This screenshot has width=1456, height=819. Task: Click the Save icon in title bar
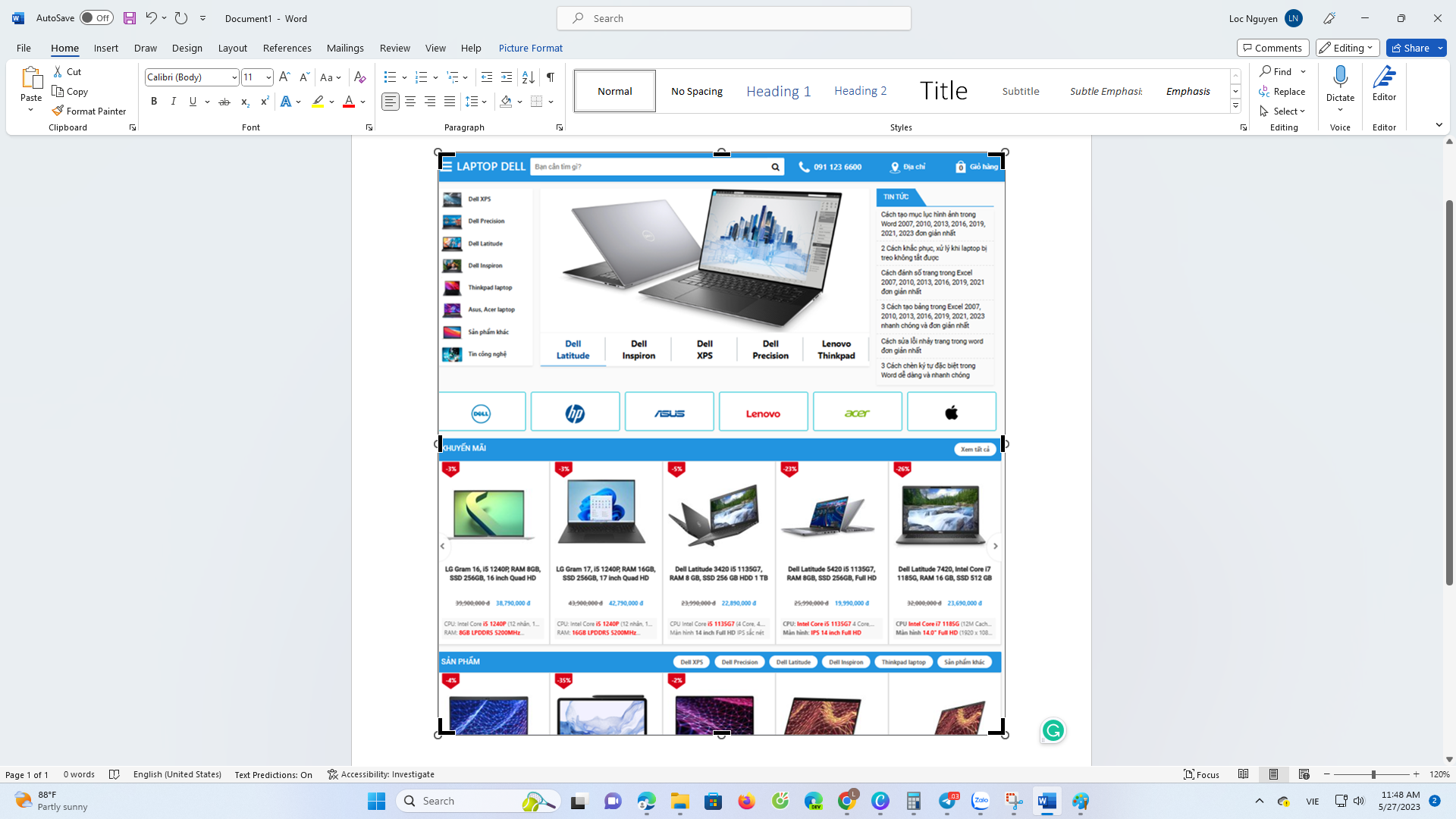click(x=130, y=18)
